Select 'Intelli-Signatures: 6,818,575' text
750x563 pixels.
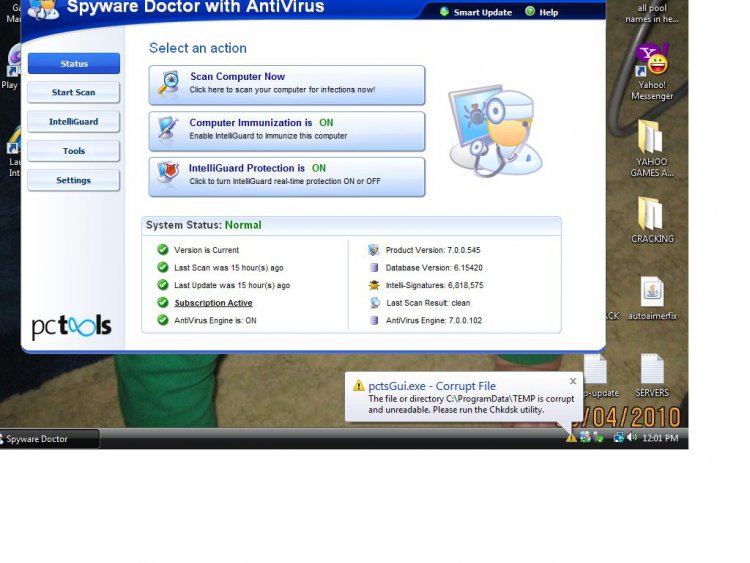point(434,286)
